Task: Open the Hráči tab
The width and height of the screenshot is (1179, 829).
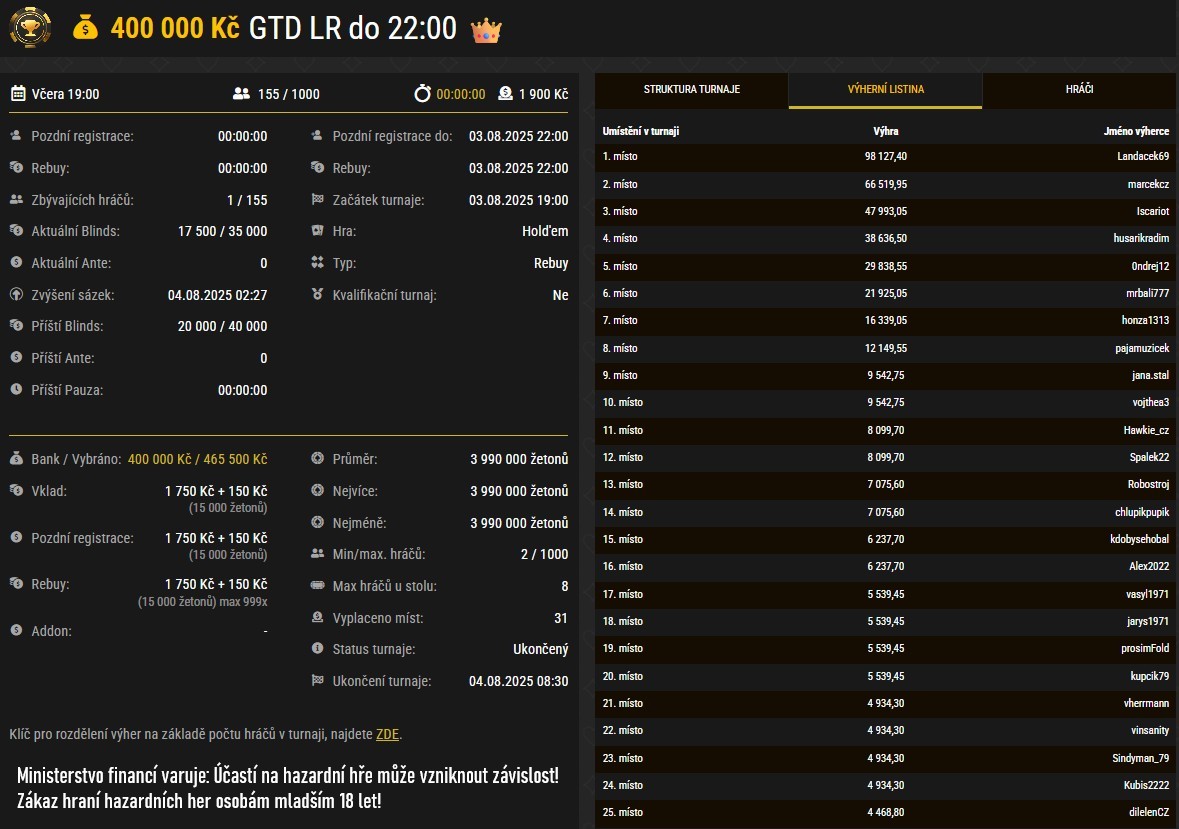Action: pos(1079,90)
